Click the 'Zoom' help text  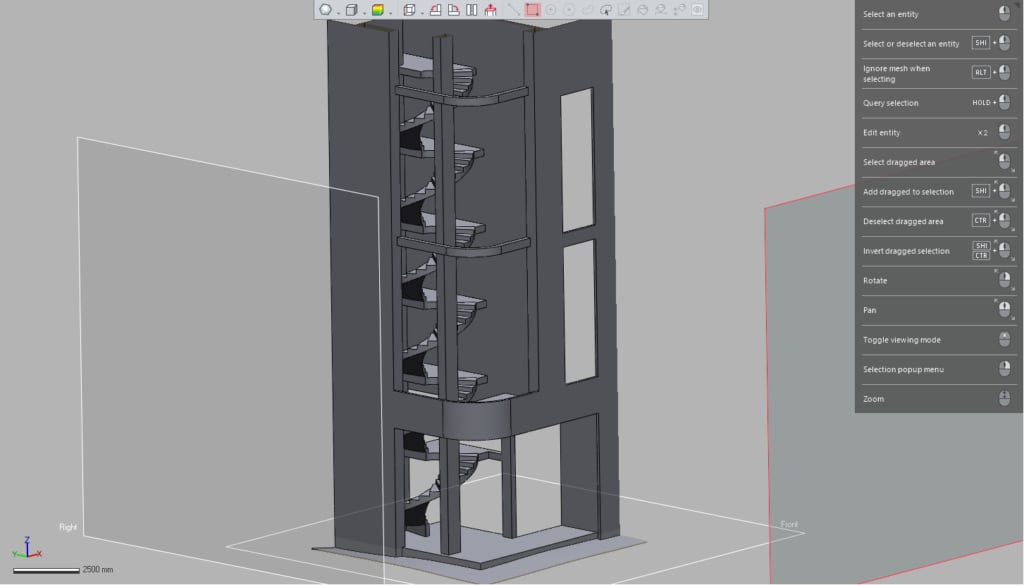click(x=873, y=399)
